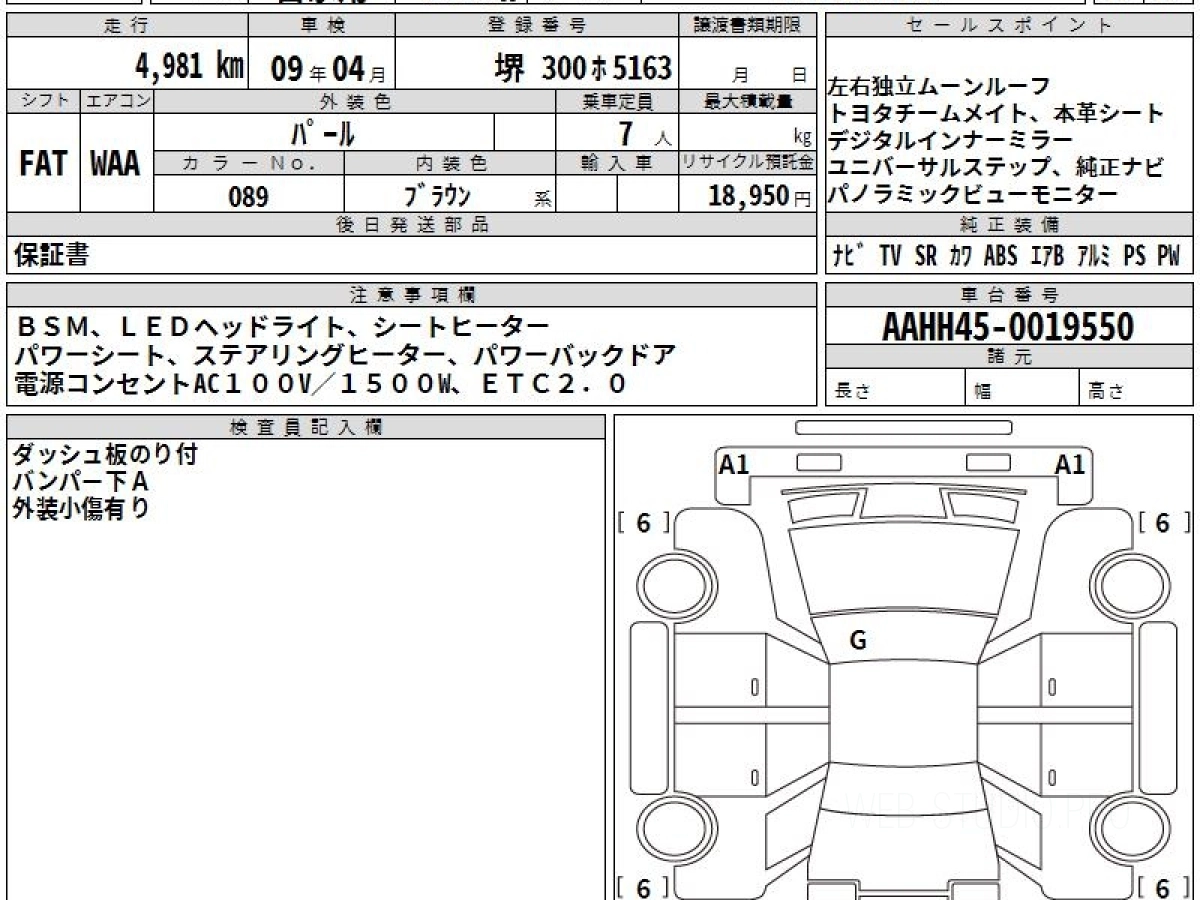Click the line starting with BSM、LEDヘッドライト
Viewport: 1200px width, 900px height.
click(x=282, y=327)
